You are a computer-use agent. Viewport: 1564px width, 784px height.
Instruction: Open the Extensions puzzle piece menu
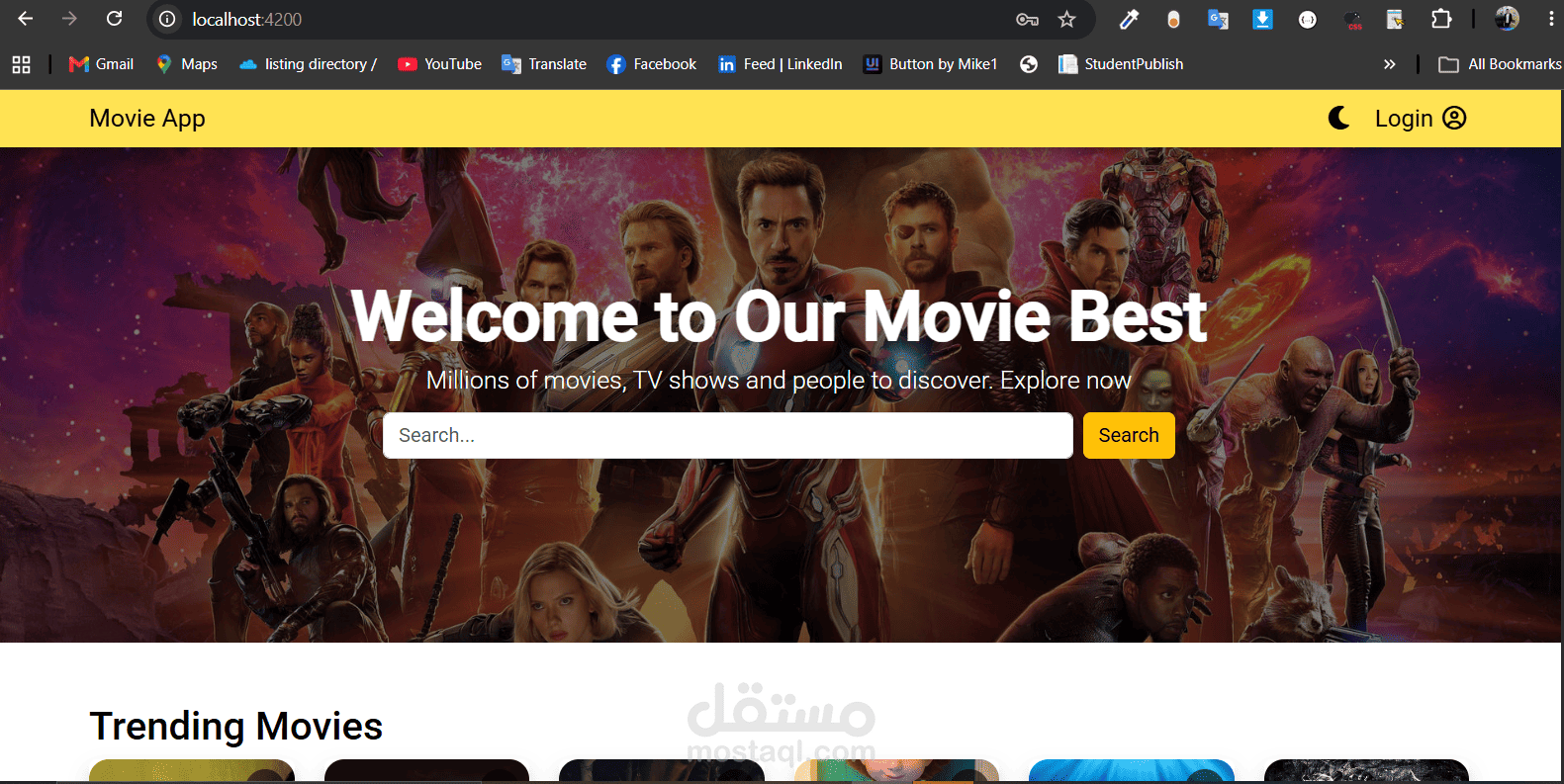point(1441,19)
